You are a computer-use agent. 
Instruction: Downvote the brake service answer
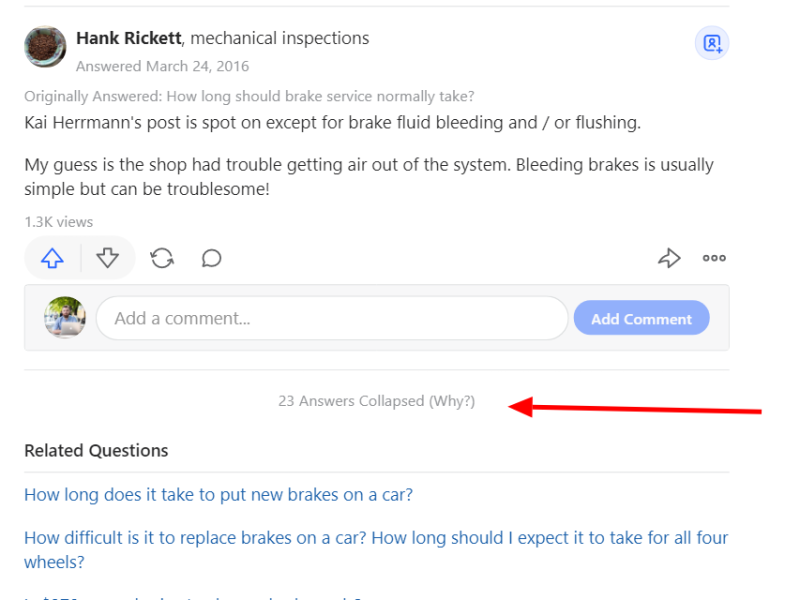[x=108, y=258]
